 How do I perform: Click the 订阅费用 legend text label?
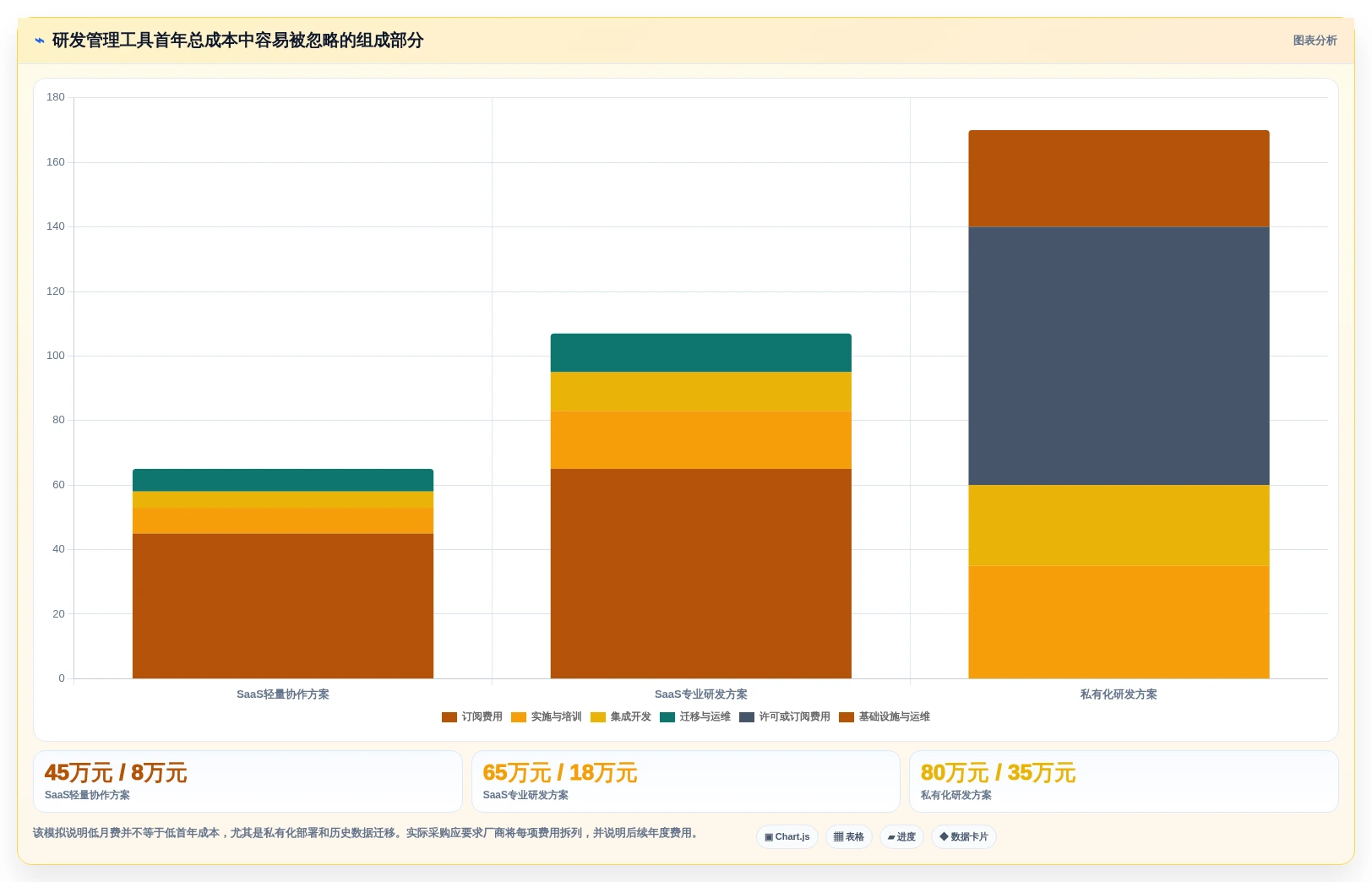[482, 717]
